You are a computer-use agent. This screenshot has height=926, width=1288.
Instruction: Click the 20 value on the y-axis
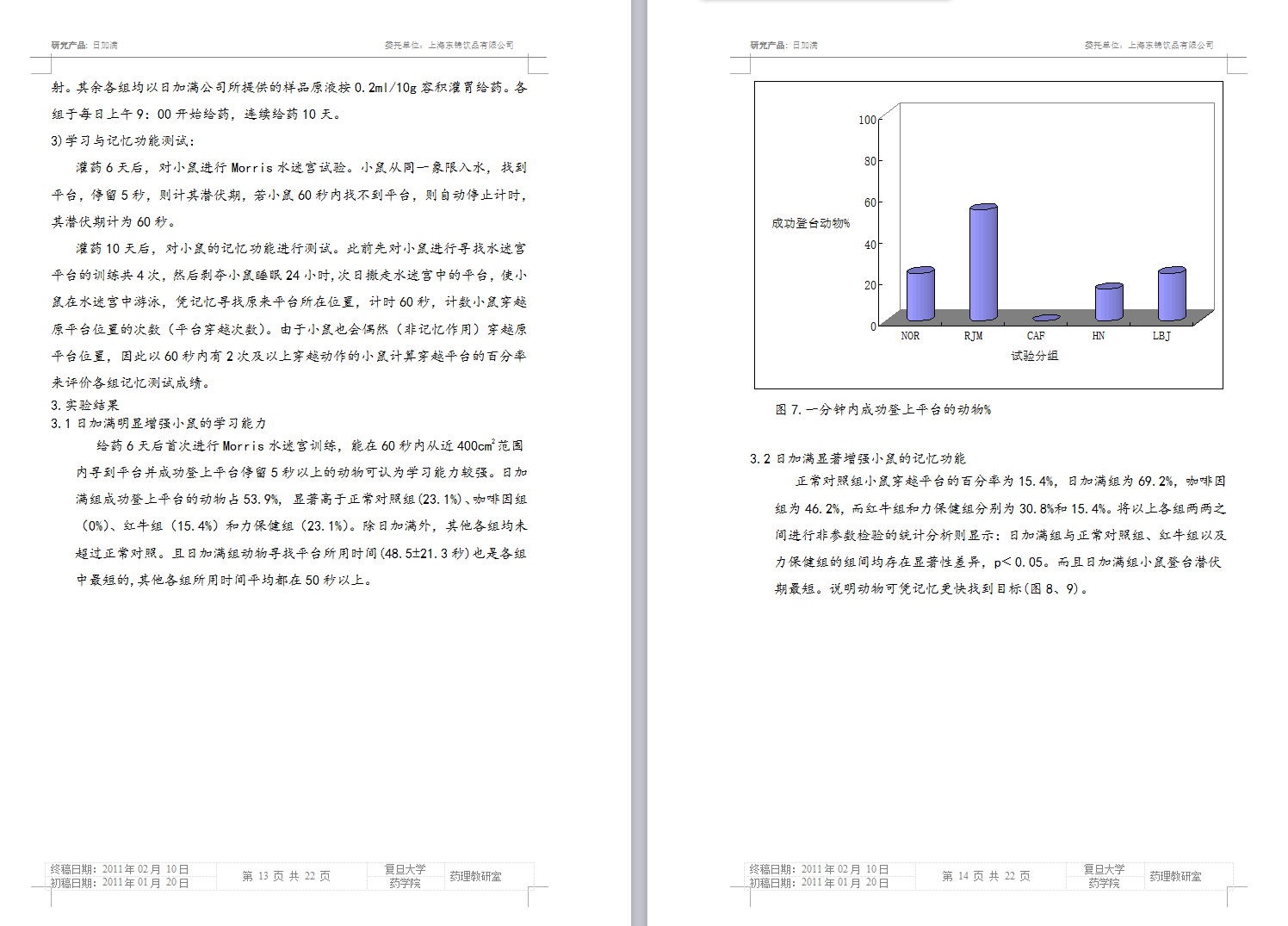pos(870,285)
